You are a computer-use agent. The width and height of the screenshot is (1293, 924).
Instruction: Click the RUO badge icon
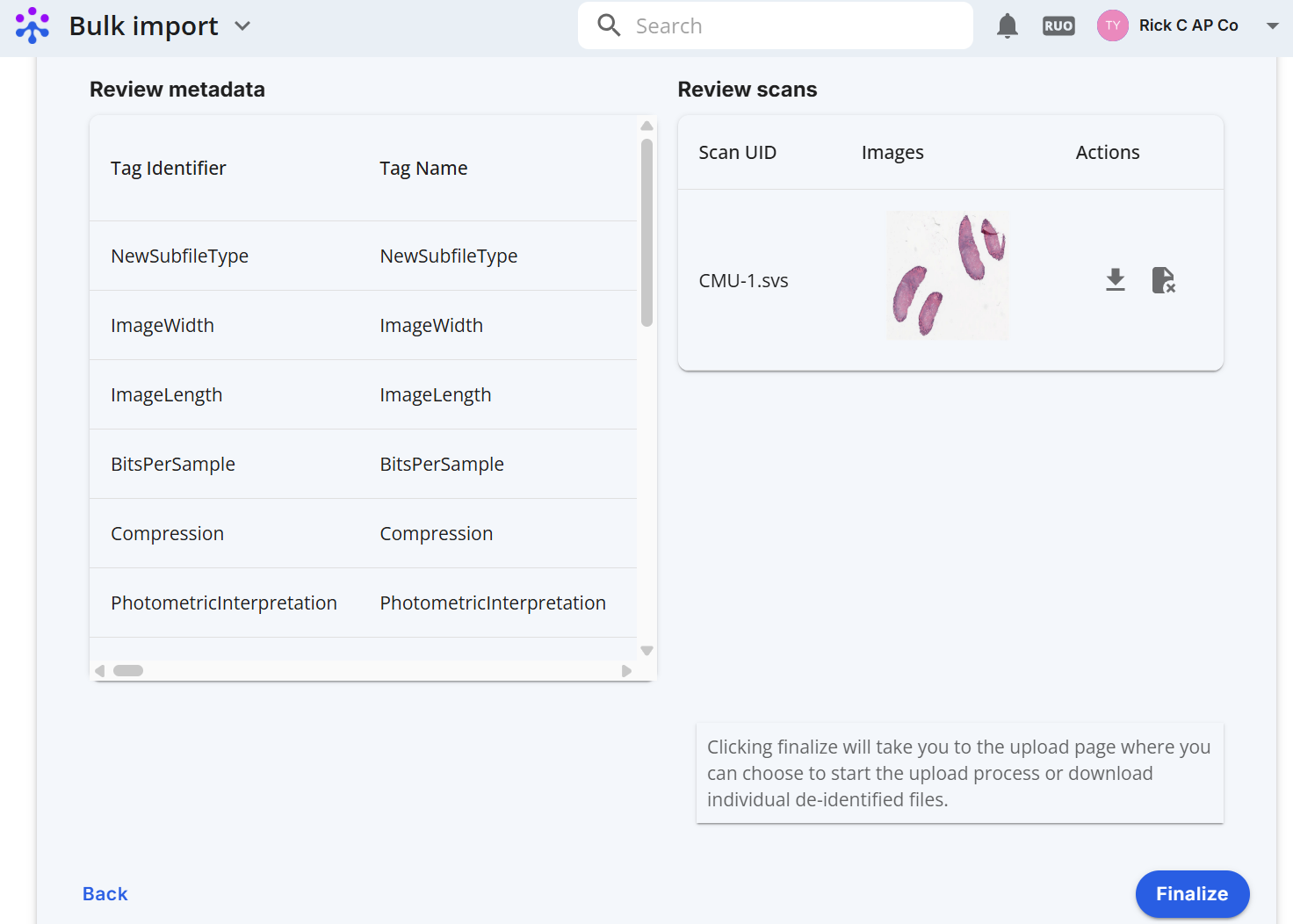[1058, 25]
